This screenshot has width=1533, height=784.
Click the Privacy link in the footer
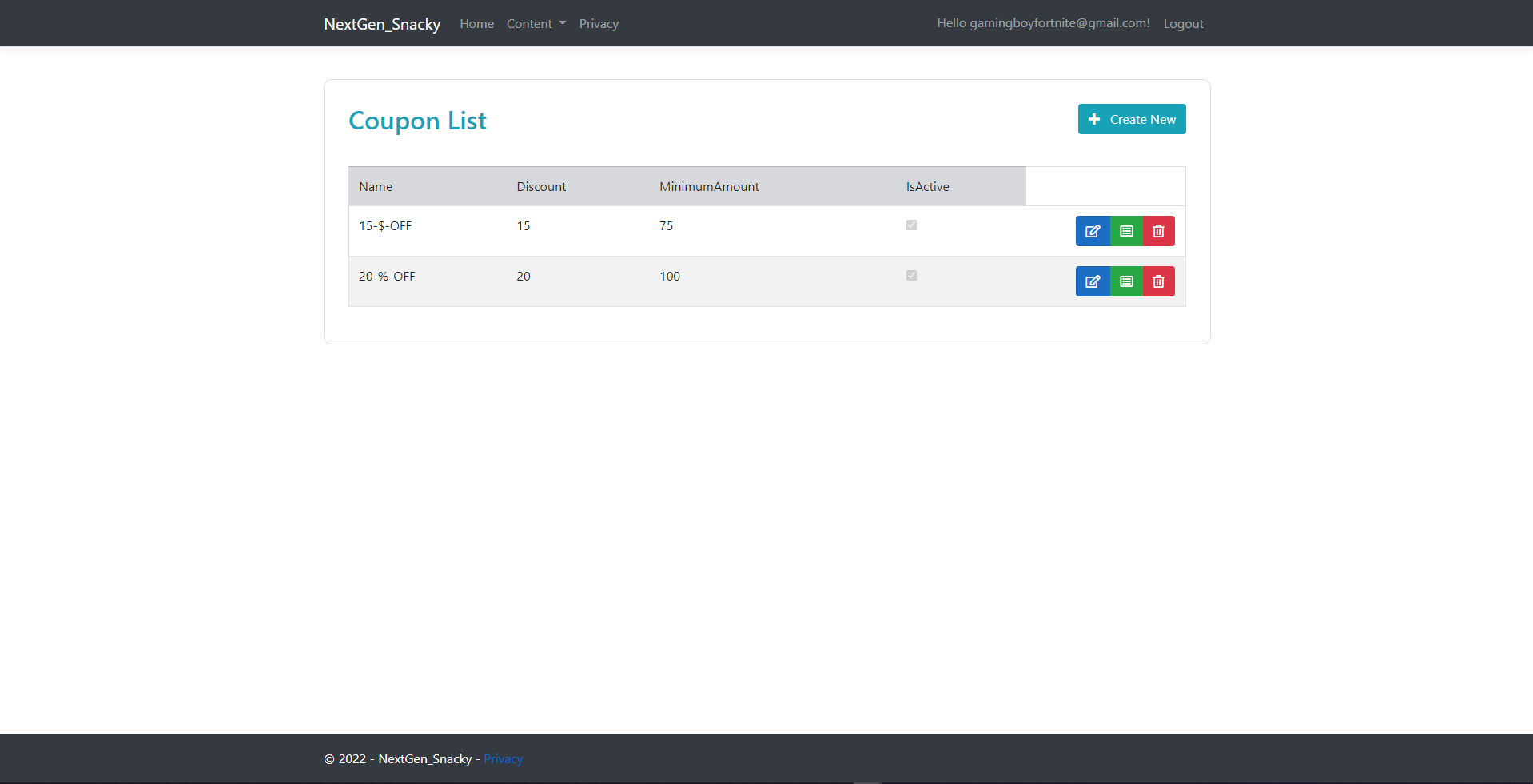502,758
